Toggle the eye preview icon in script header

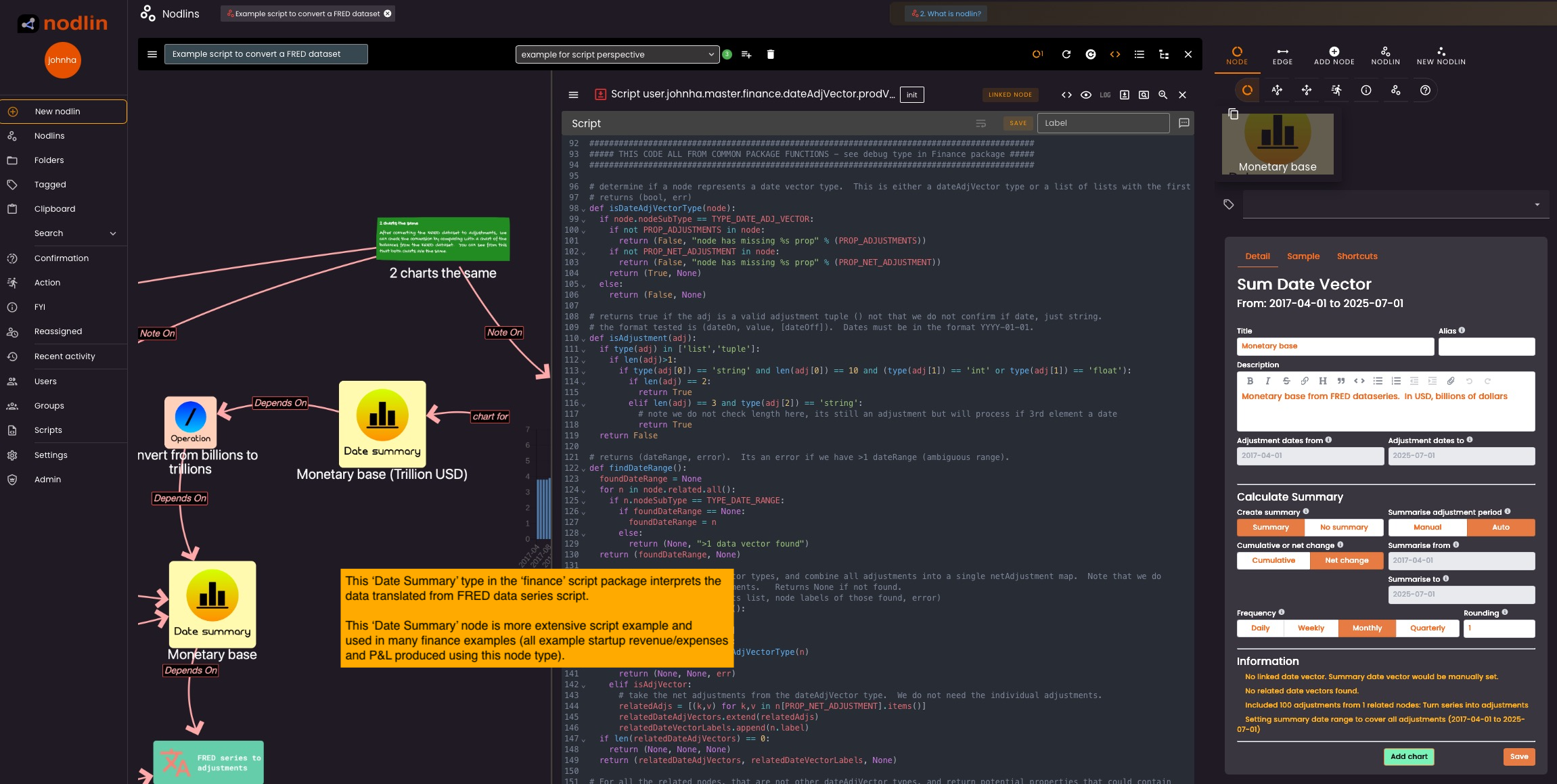click(x=1085, y=95)
